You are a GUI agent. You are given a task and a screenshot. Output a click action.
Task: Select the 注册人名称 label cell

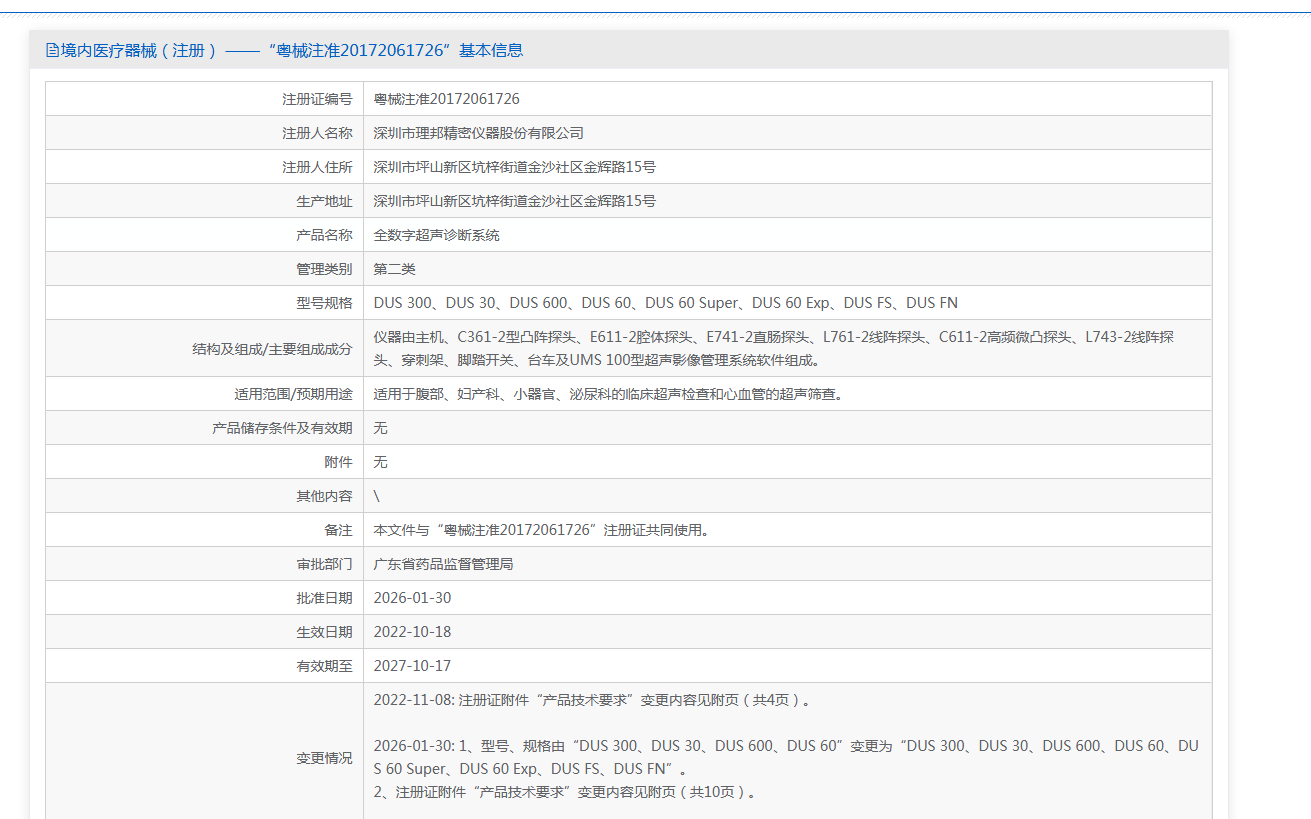(204, 133)
